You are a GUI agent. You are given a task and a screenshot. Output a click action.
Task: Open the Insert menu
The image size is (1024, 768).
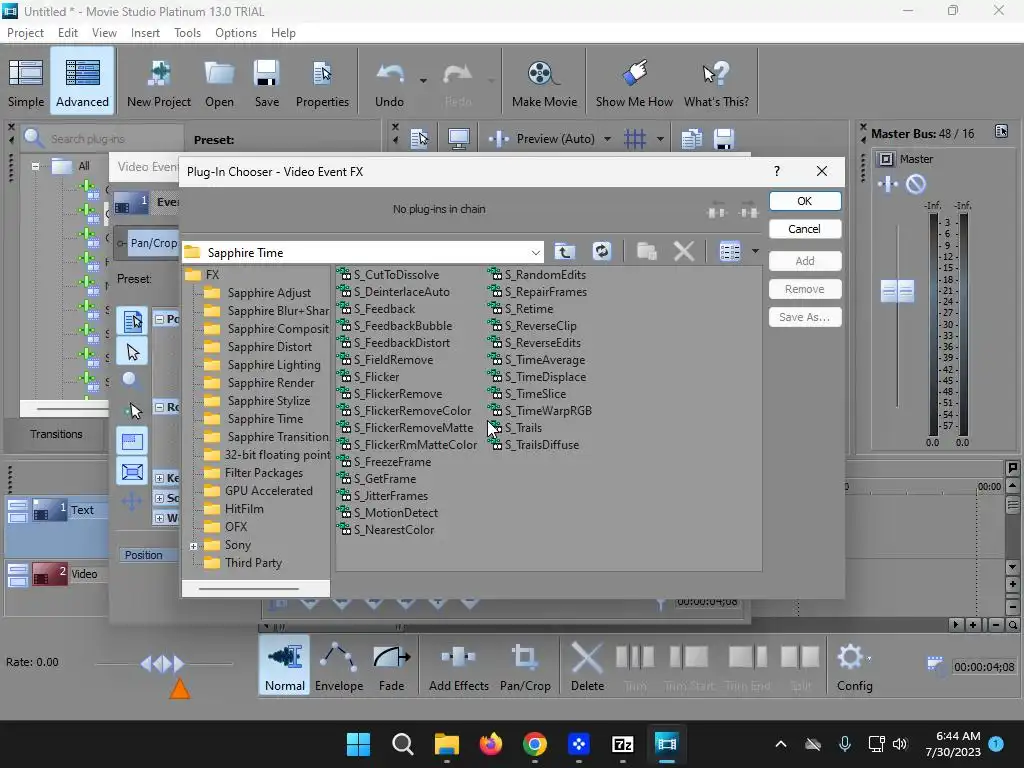pyautogui.click(x=145, y=33)
